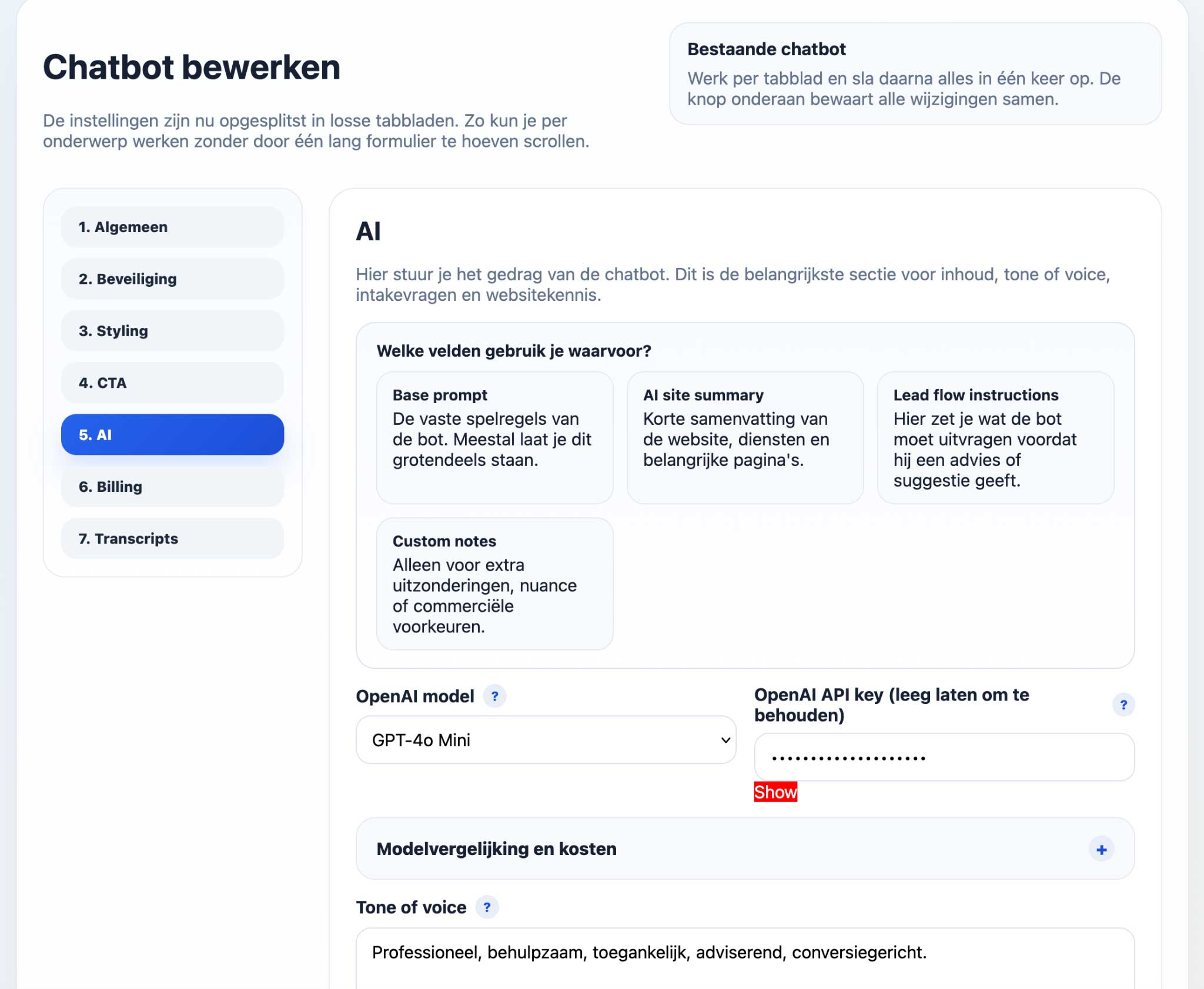This screenshot has height=989, width=1204.
Task: Select the active AI tab
Action: point(172,435)
